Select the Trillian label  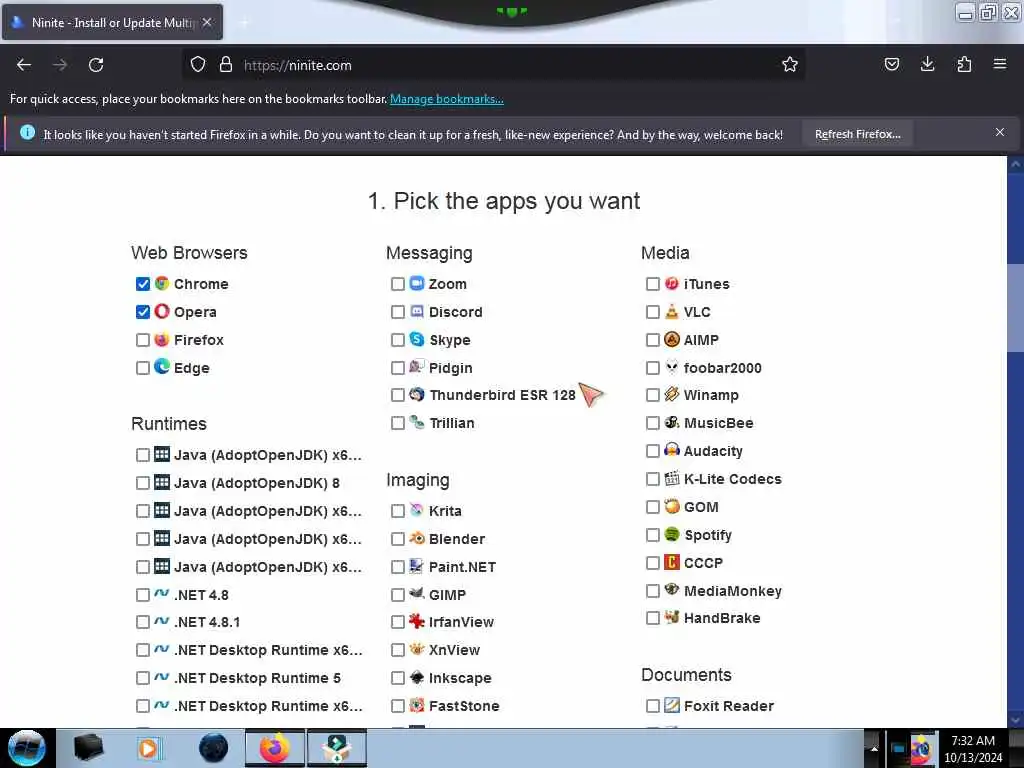tap(452, 423)
